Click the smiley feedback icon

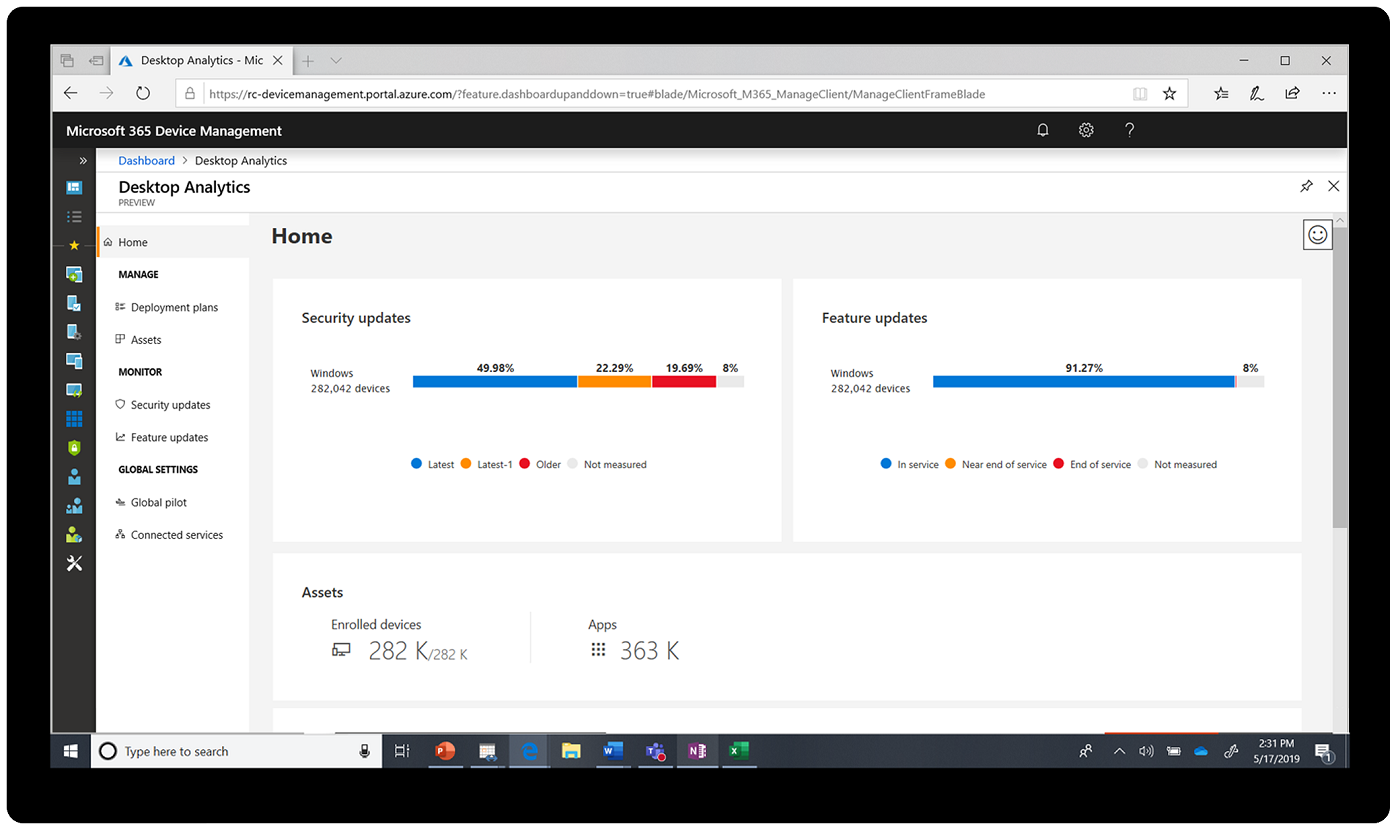tap(1317, 234)
